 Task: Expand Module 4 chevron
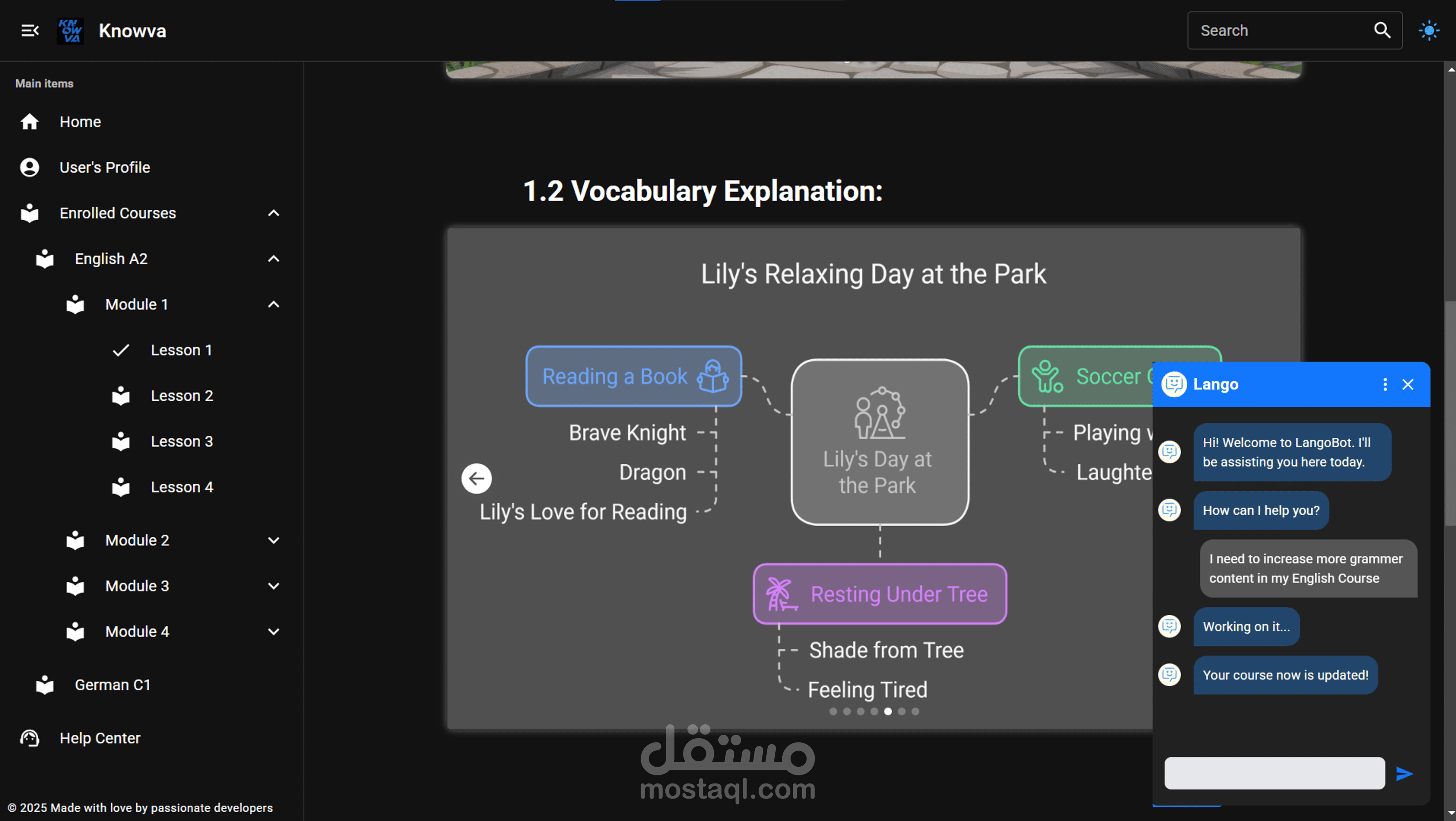[x=274, y=632]
